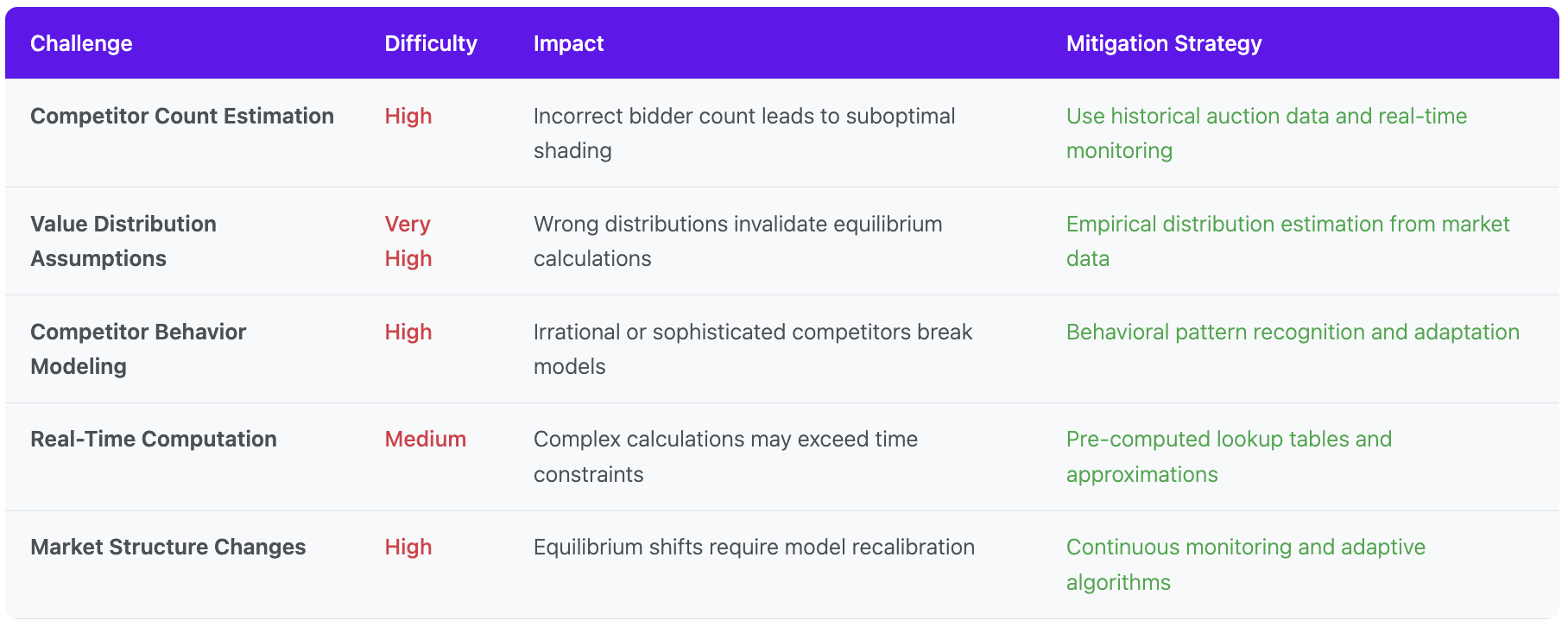The height and width of the screenshot is (627, 1568).
Task: Select the Competitor Count Estimation row title
Action: 181,117
